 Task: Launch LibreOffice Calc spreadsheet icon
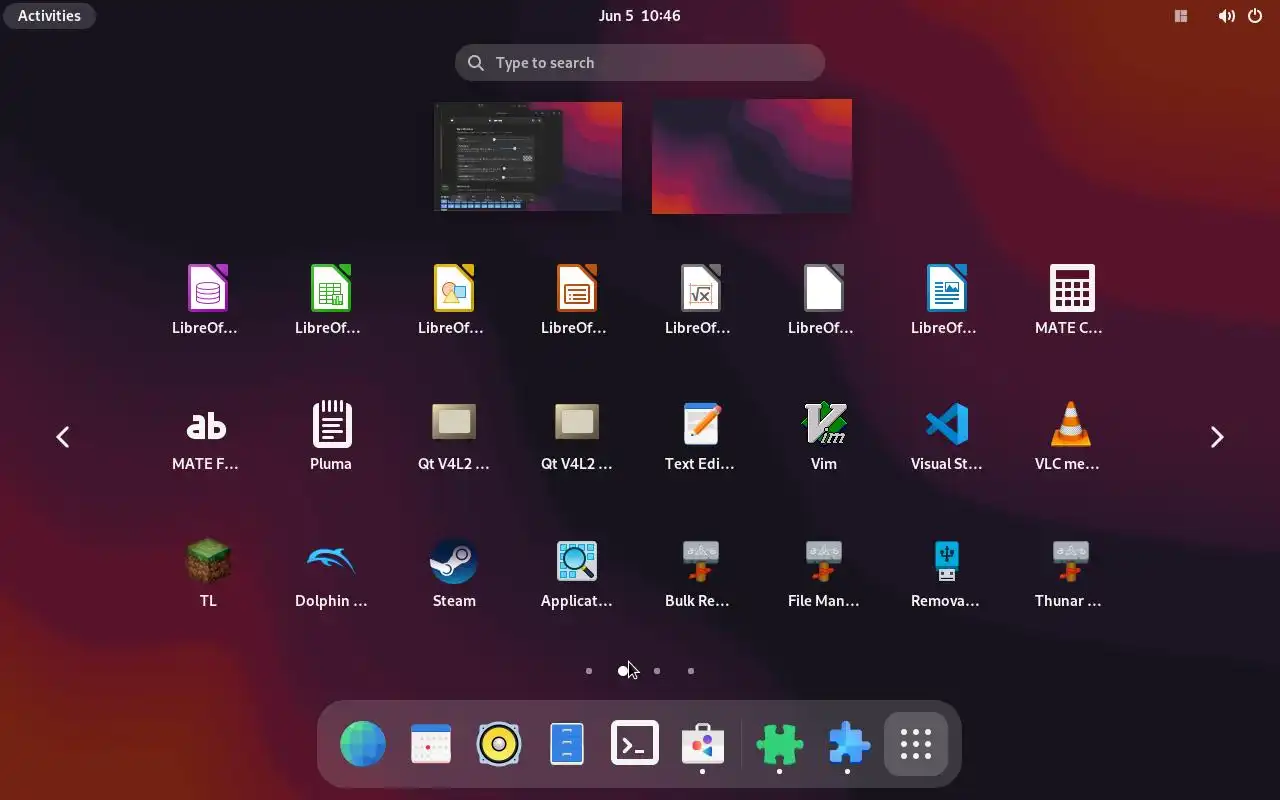click(331, 288)
